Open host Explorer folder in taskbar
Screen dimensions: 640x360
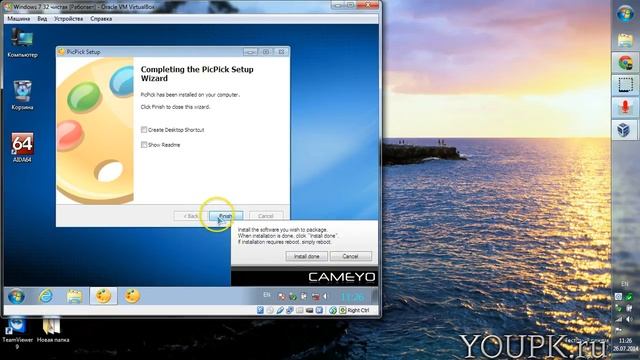pyautogui.click(x=625, y=40)
